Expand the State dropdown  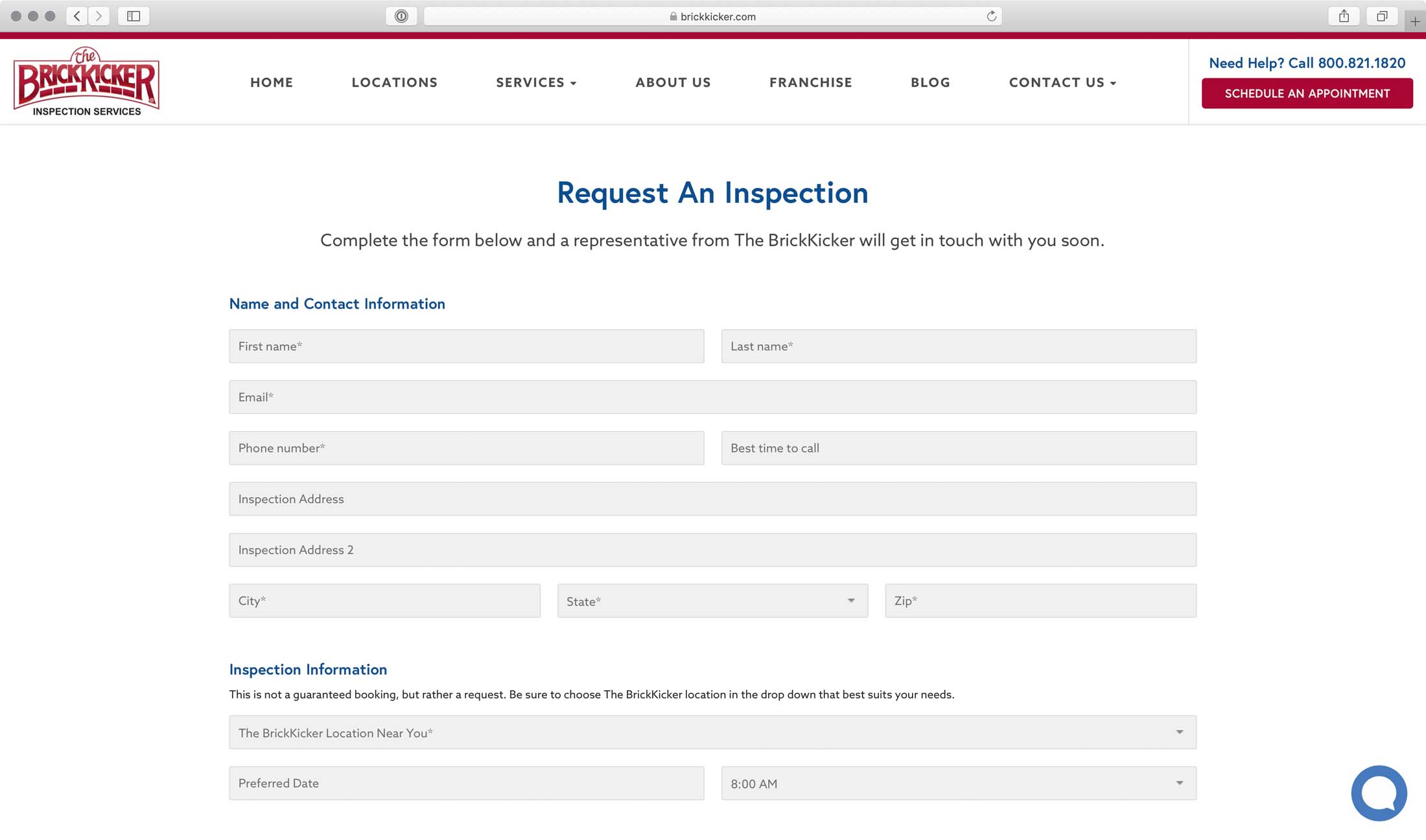pos(712,601)
